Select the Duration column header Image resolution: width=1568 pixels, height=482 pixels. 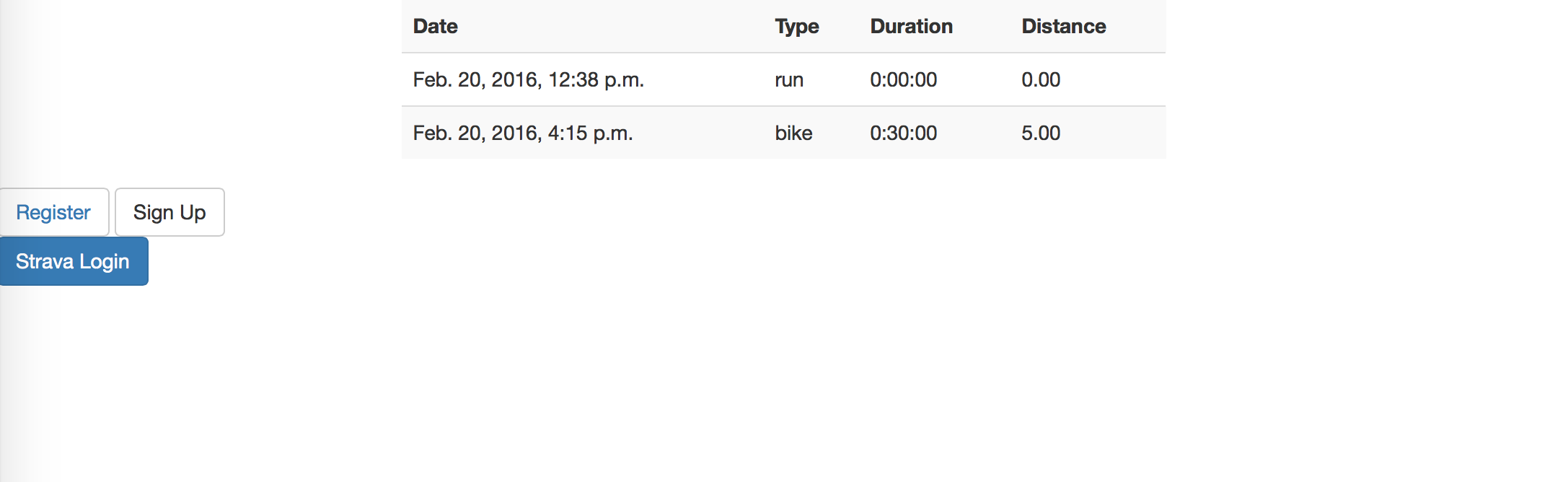pyautogui.click(x=912, y=27)
